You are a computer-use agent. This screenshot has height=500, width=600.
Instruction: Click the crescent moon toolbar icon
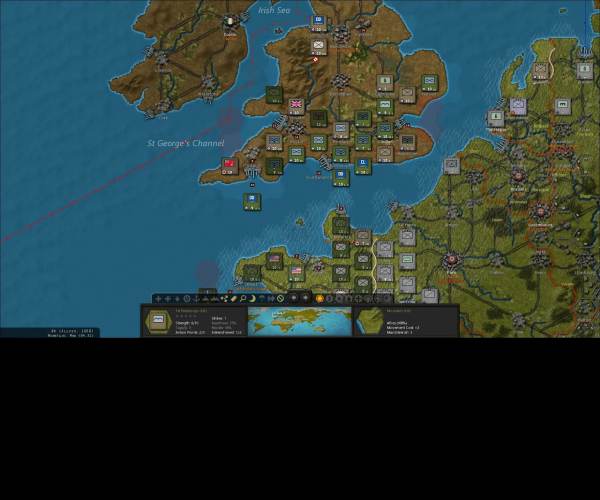(252, 299)
